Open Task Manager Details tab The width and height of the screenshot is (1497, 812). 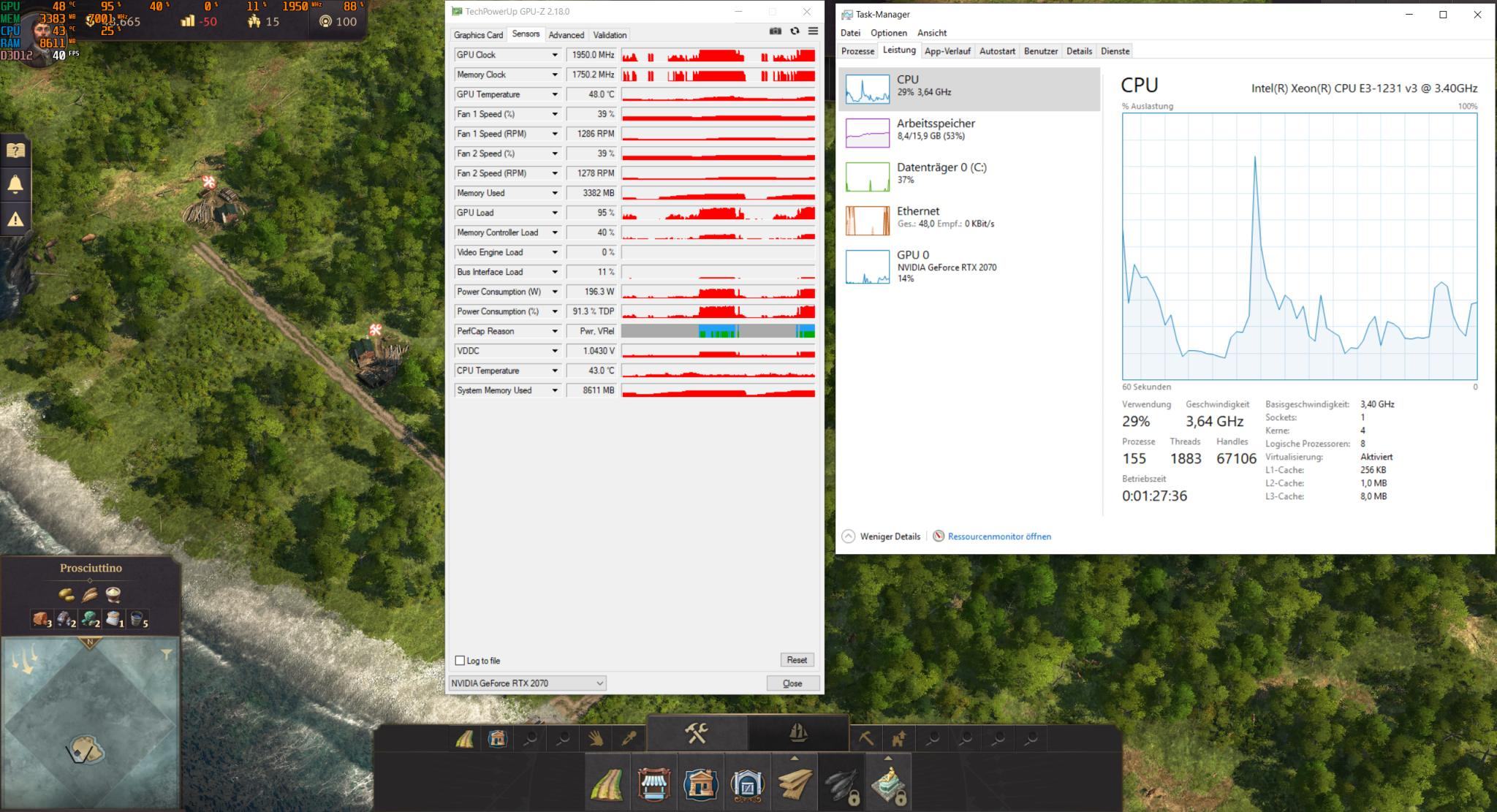[x=1079, y=51]
